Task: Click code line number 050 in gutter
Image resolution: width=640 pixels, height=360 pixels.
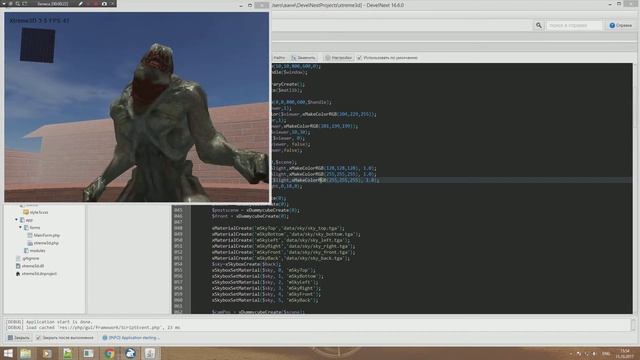Action: [178, 240]
